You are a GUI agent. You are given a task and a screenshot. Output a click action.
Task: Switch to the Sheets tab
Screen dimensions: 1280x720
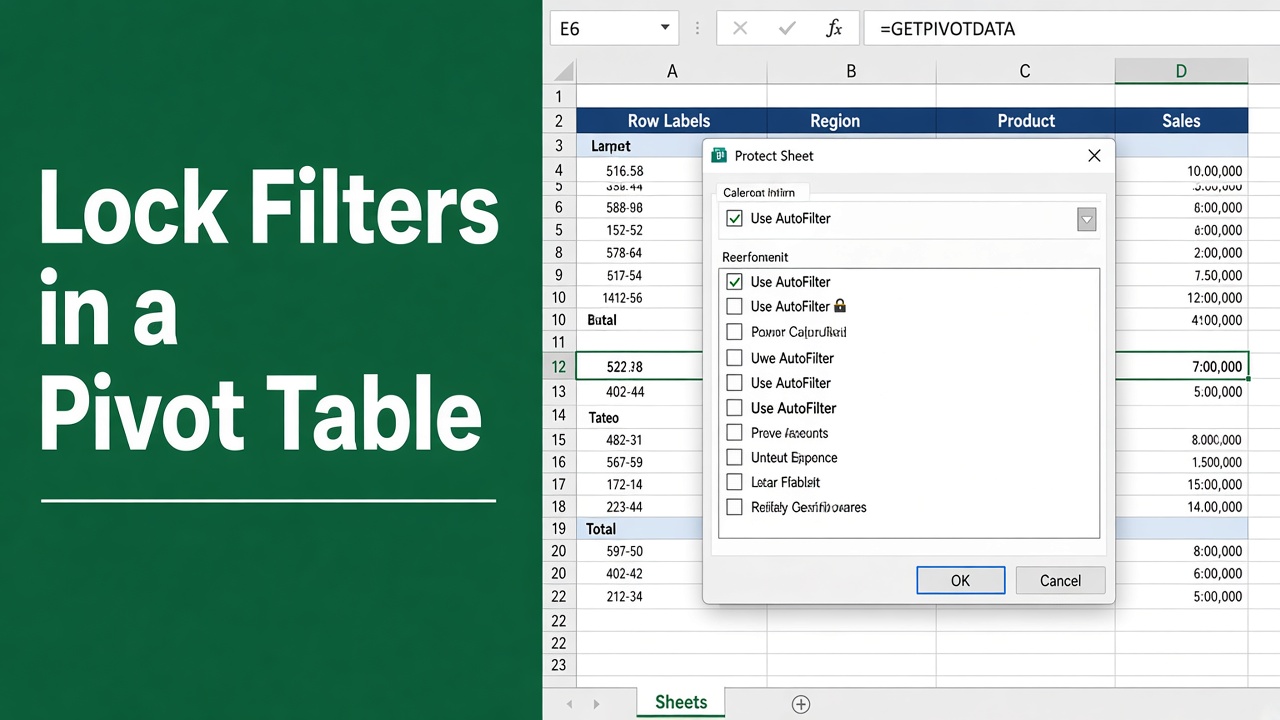tap(681, 702)
